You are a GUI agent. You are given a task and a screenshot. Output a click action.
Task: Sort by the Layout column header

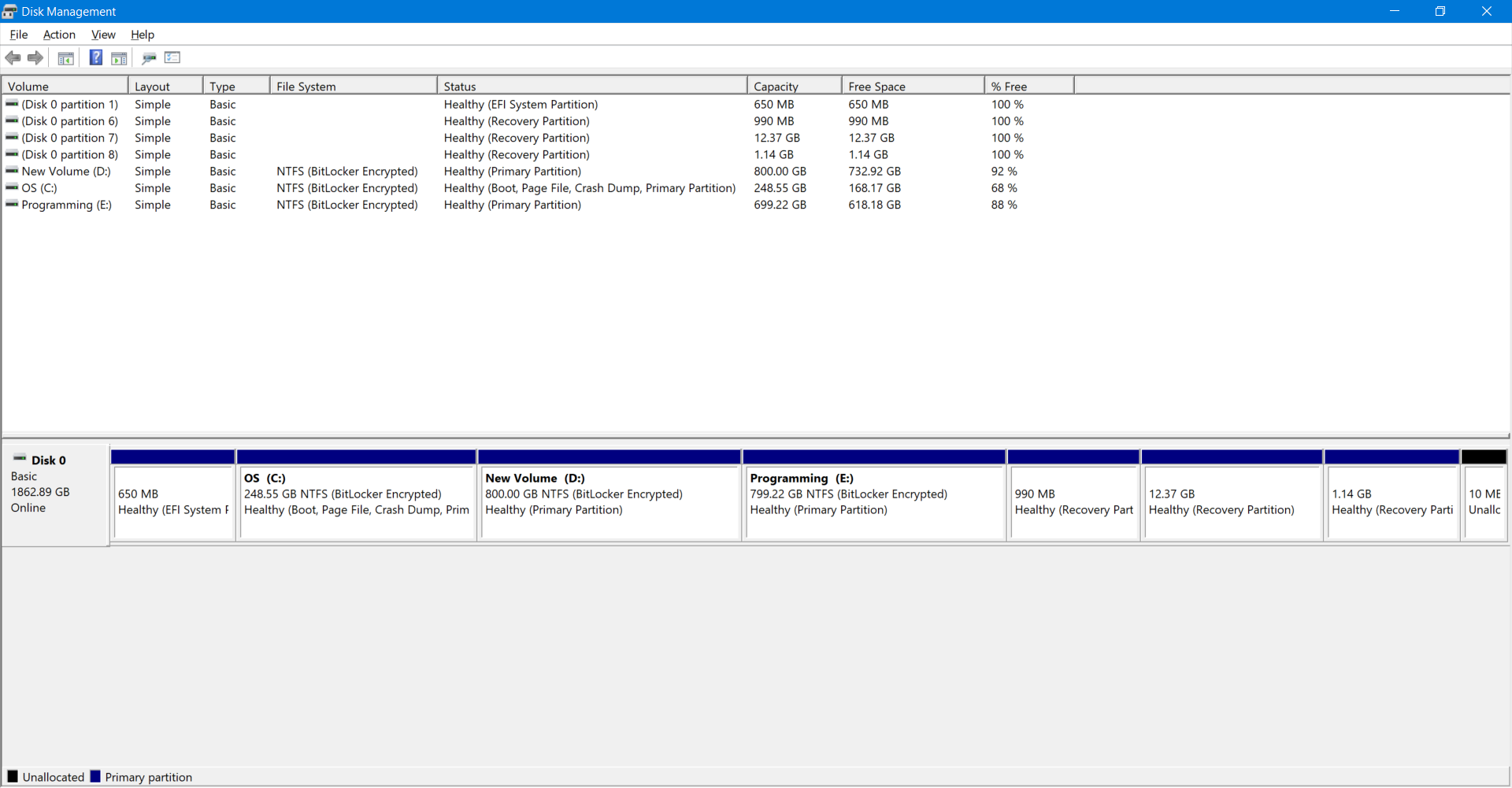point(165,86)
